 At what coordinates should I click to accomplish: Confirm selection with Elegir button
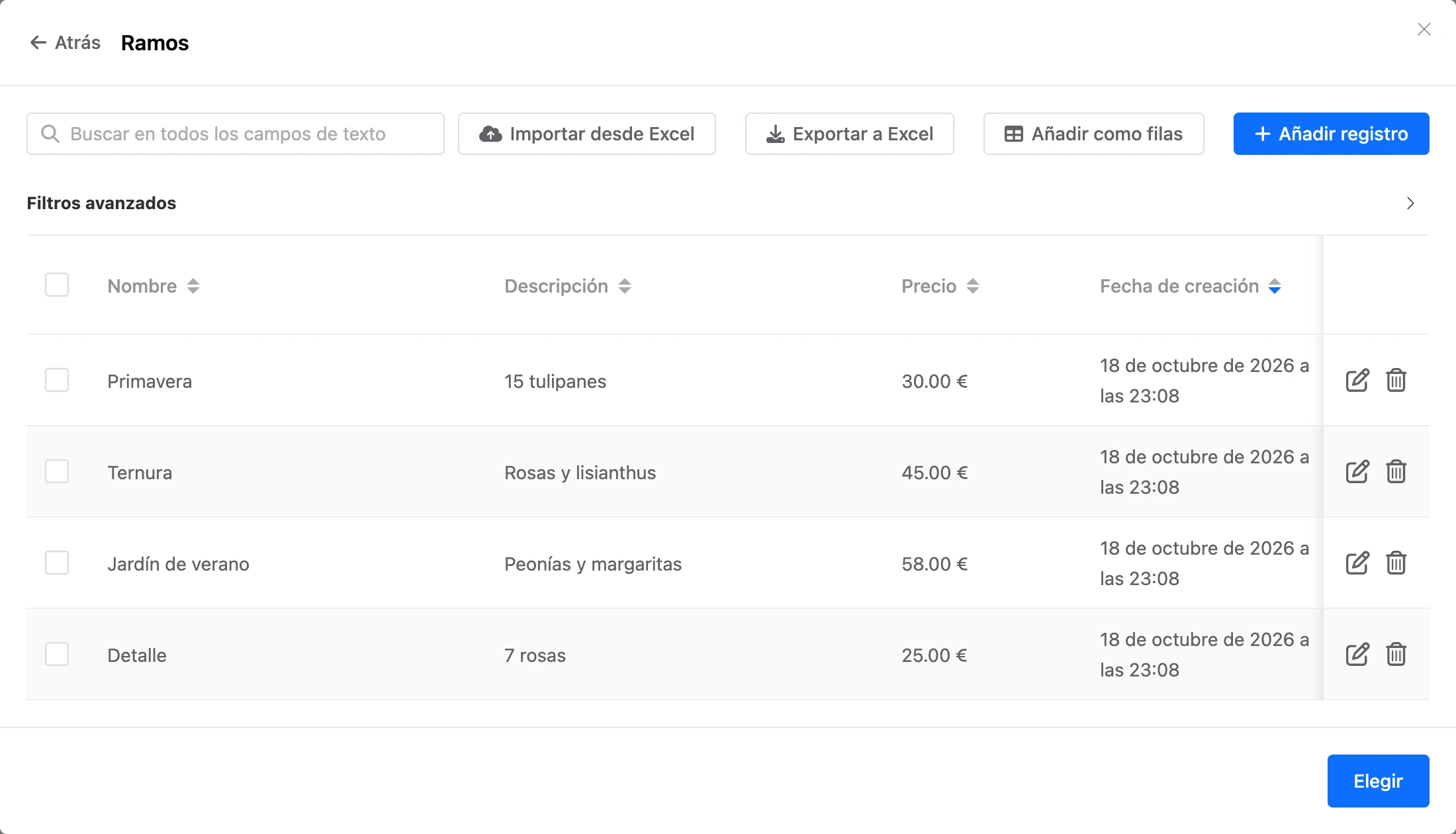point(1378,781)
